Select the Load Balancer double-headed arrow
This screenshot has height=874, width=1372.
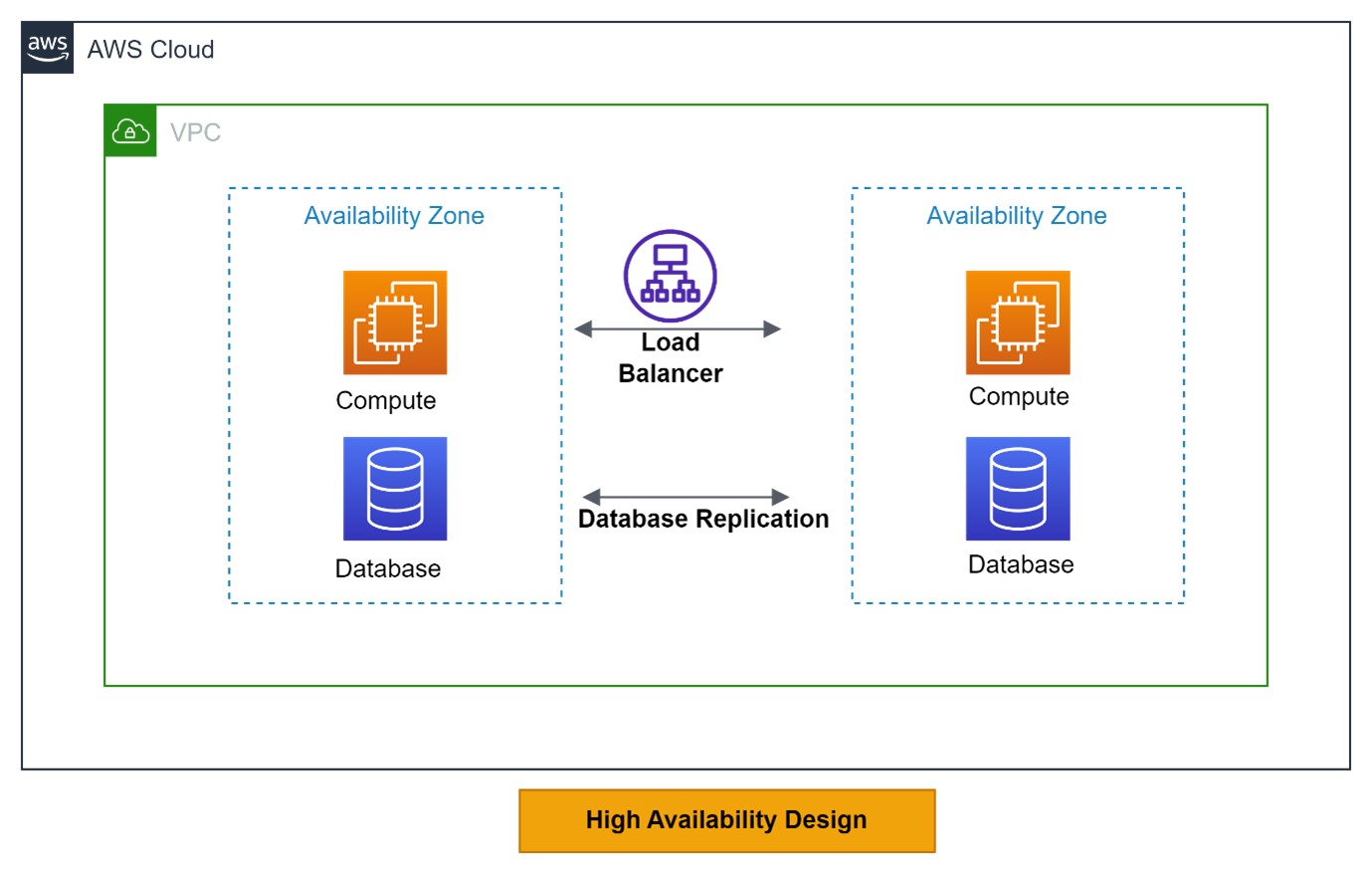point(678,328)
